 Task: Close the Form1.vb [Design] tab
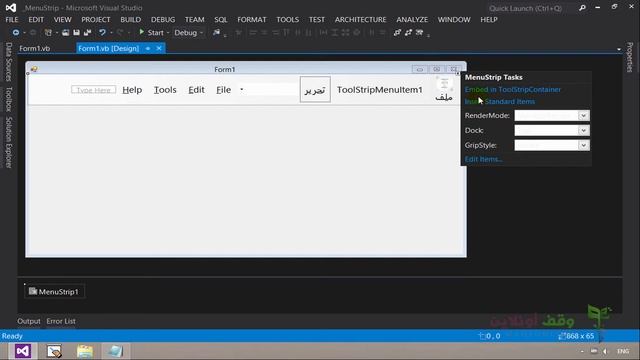click(159, 49)
